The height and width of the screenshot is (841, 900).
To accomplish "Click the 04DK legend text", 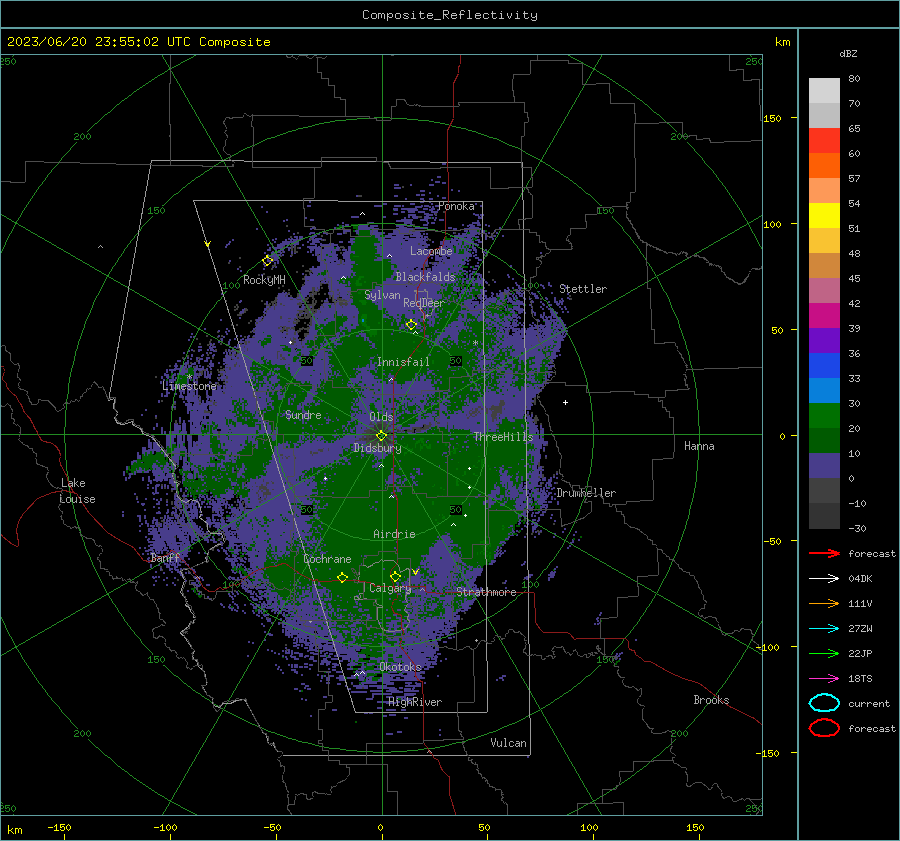I will point(860,578).
